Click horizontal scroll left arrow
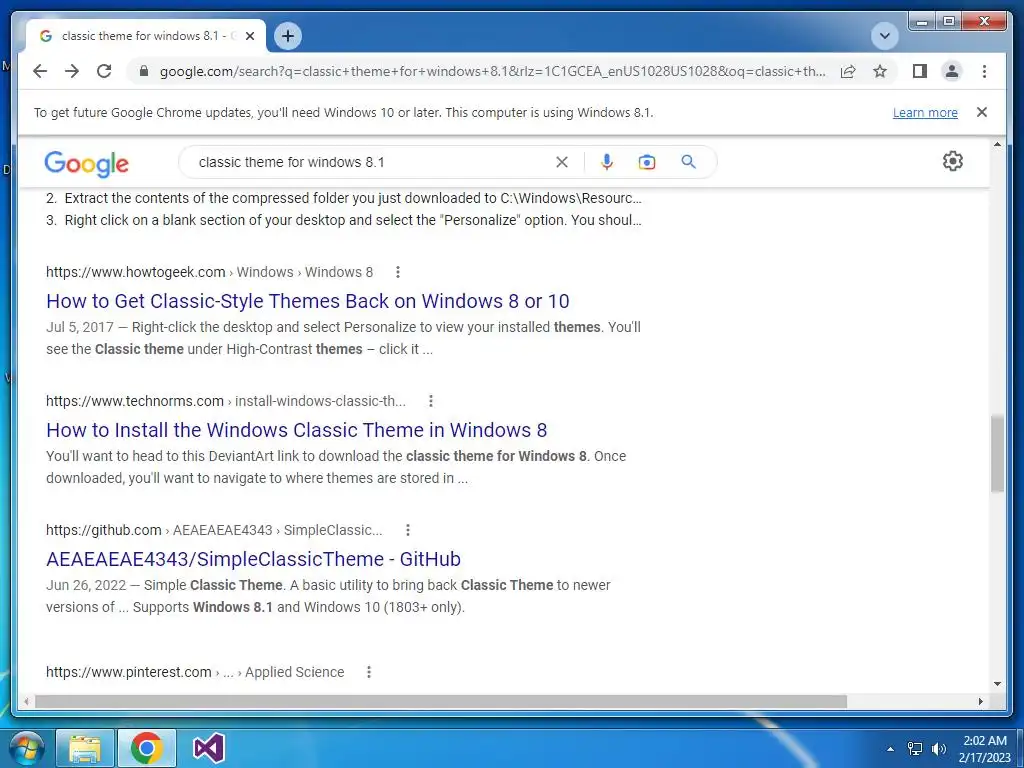Viewport: 1024px width, 768px height. point(26,701)
